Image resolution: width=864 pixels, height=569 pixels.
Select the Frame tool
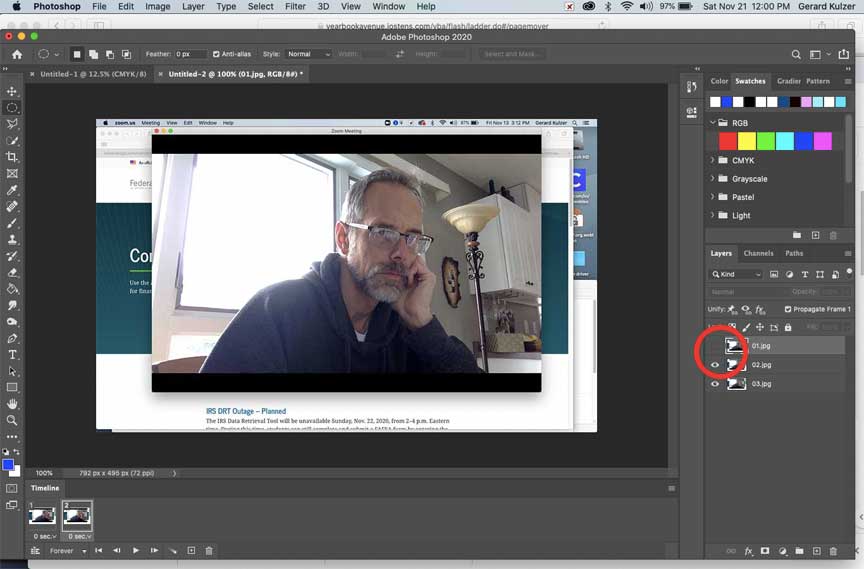pos(12,174)
